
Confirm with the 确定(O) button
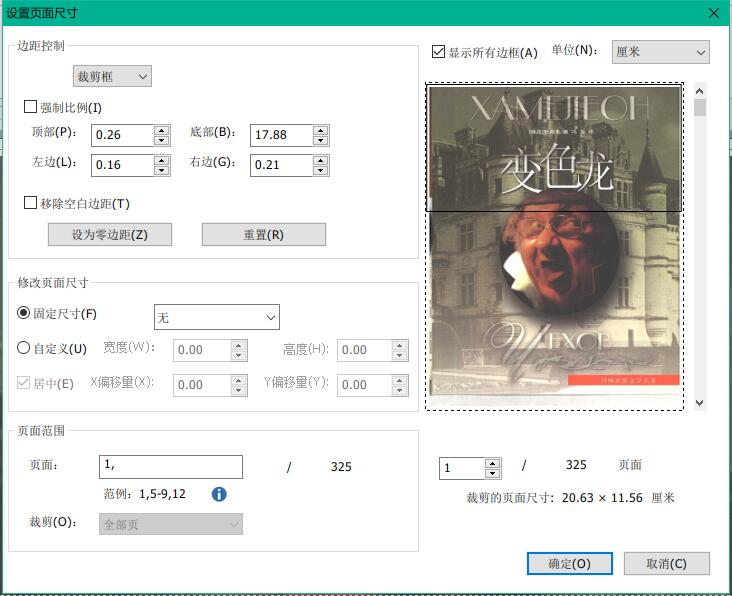pos(570,563)
